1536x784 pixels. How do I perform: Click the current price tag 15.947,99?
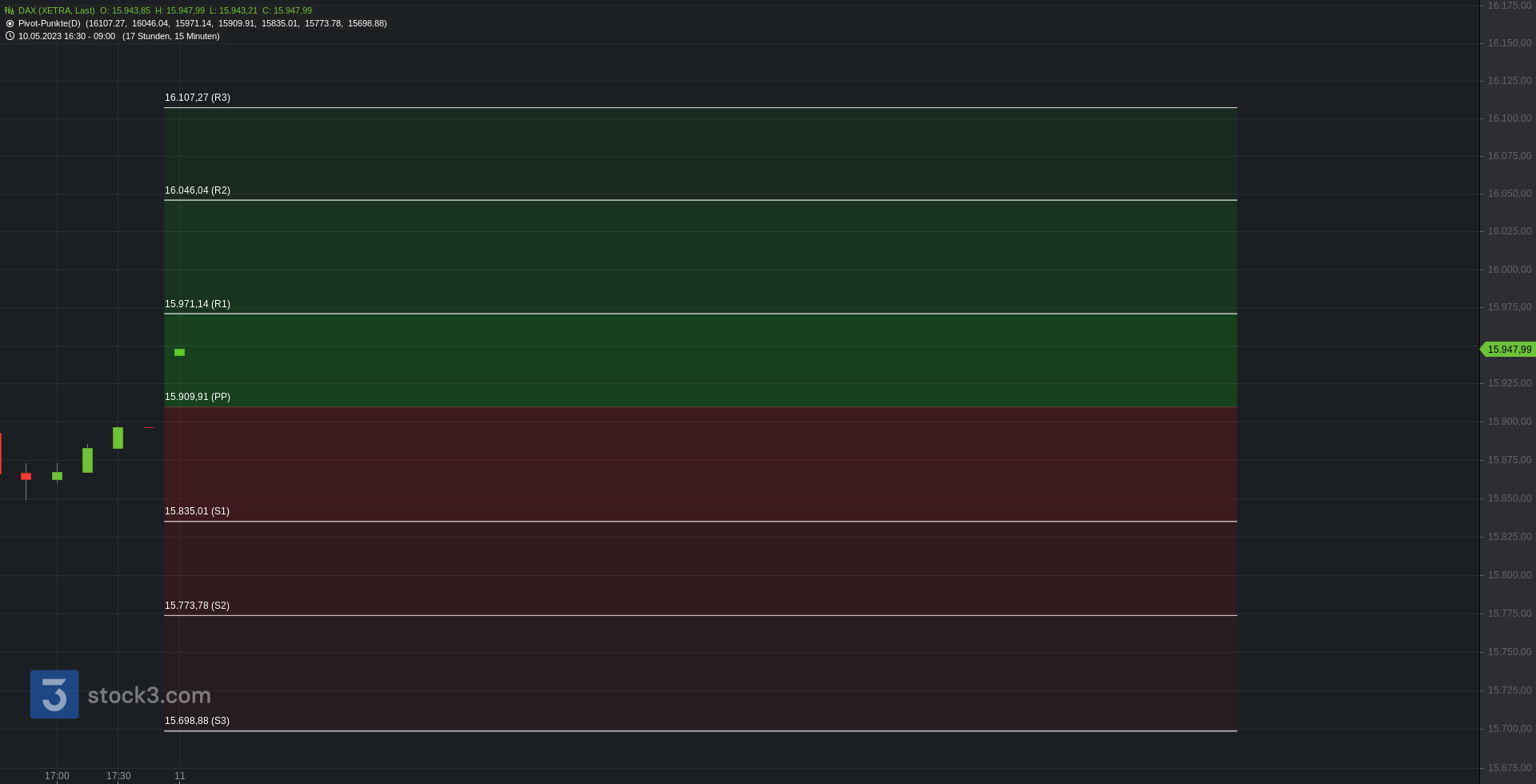click(x=1508, y=350)
